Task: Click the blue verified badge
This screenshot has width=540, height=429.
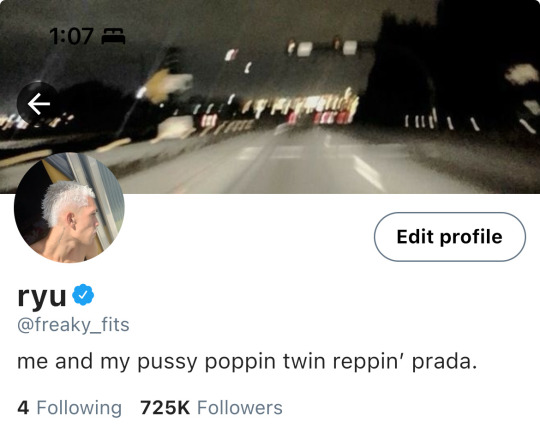Action: click(x=83, y=294)
